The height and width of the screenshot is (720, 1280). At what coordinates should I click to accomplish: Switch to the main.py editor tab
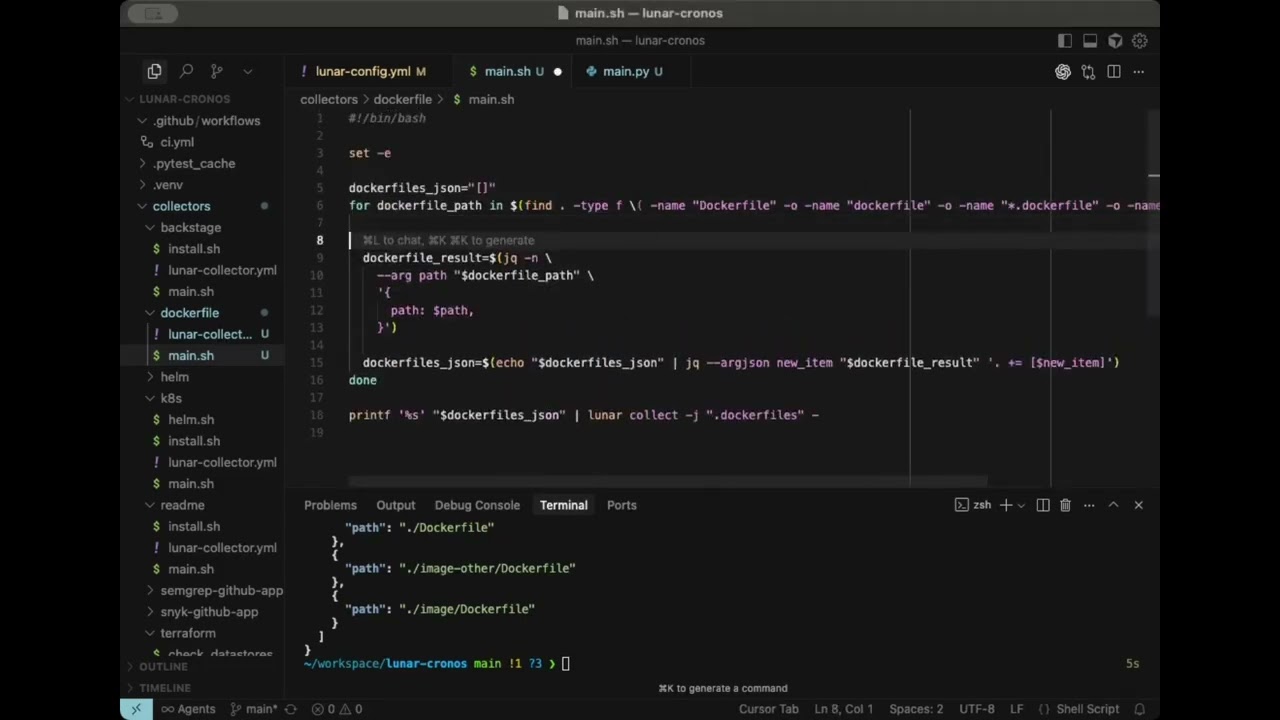pyautogui.click(x=626, y=72)
